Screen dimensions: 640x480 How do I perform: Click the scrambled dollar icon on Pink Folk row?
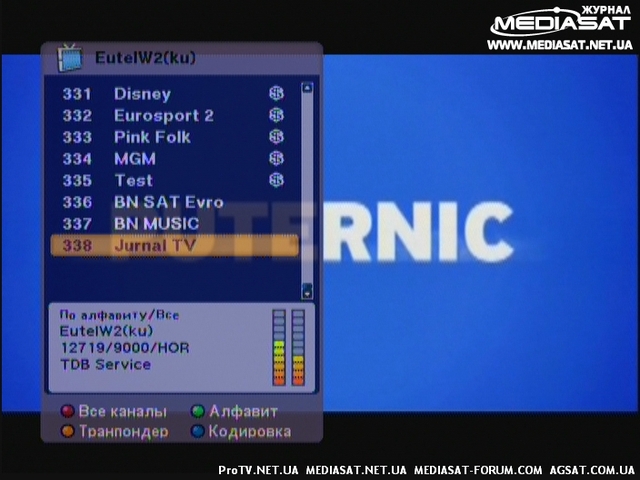tap(276, 137)
